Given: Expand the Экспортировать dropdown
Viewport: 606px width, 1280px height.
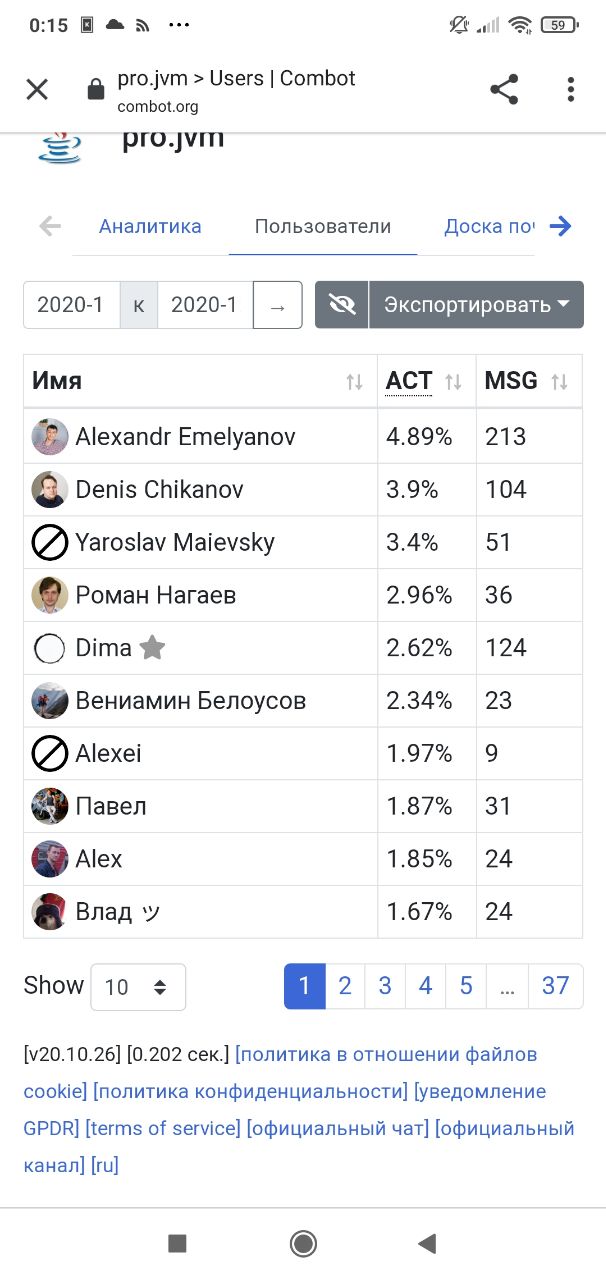Looking at the screenshot, I should pos(476,304).
